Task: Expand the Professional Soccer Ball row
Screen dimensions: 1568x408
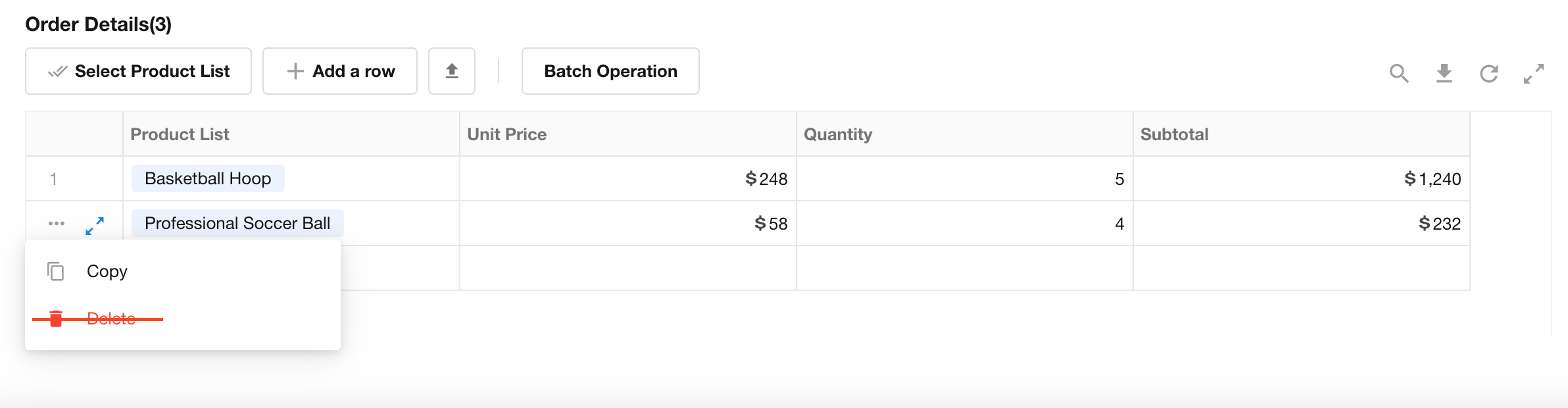Action: (x=95, y=226)
